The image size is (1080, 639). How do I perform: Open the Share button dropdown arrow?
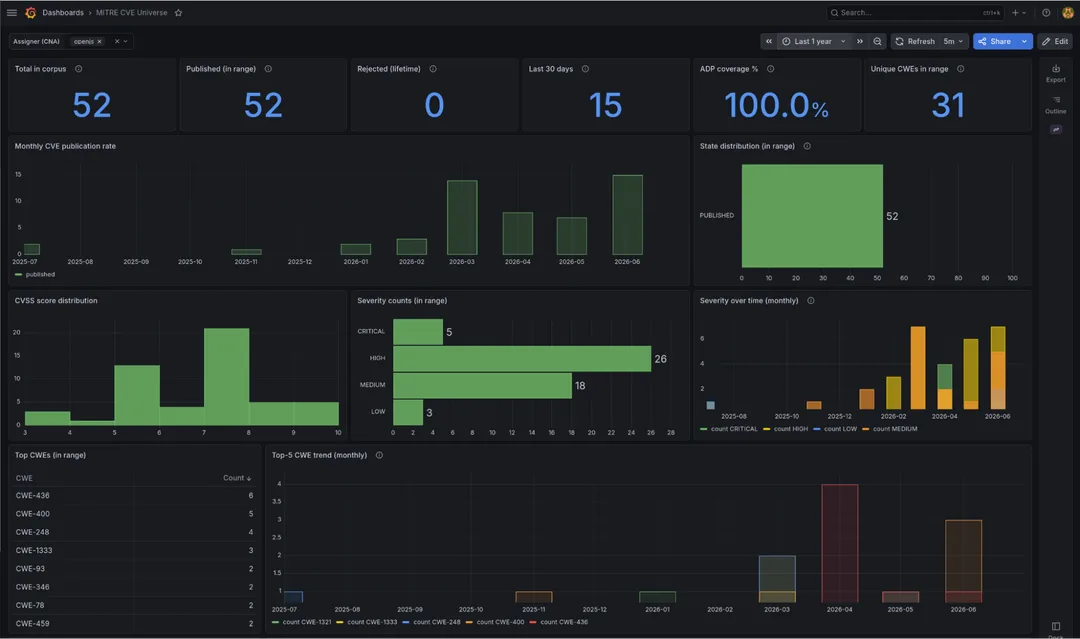click(1024, 41)
